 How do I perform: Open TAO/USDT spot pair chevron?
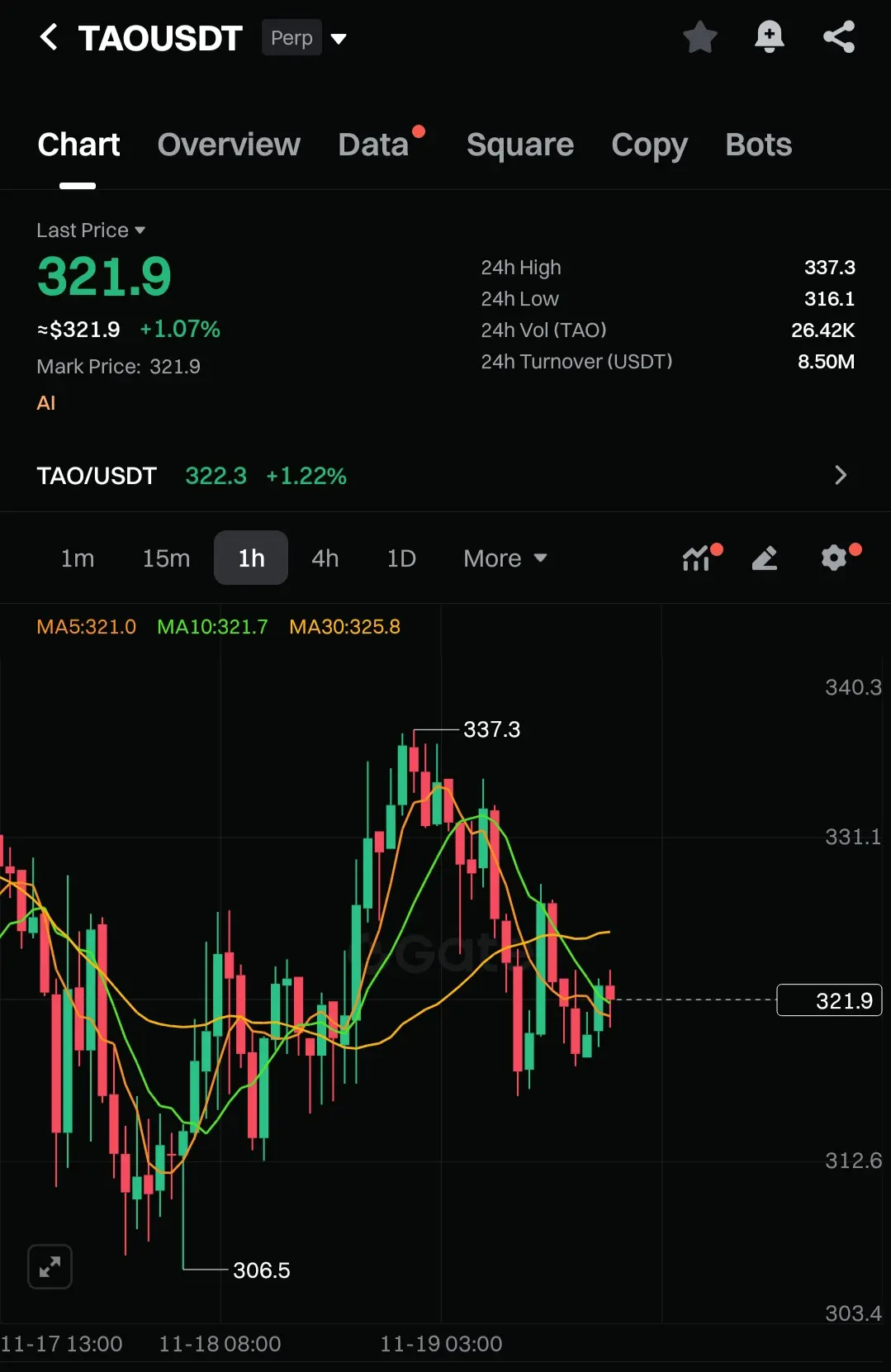(841, 475)
